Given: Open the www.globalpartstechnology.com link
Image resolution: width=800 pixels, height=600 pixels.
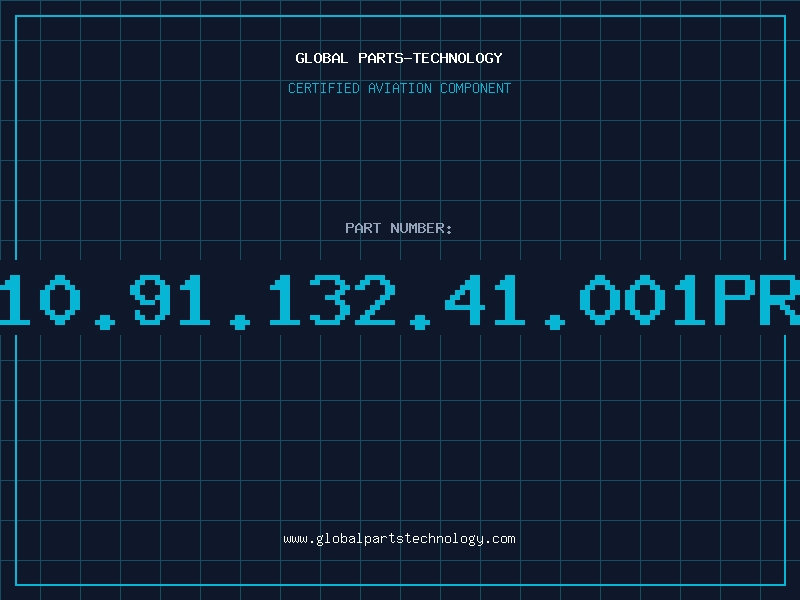Looking at the screenshot, I should tap(399, 539).
